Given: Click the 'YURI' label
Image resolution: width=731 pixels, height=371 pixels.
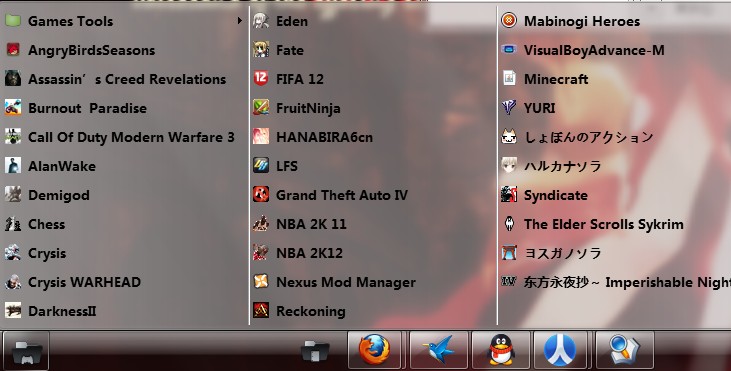Looking at the screenshot, I should (539, 108).
